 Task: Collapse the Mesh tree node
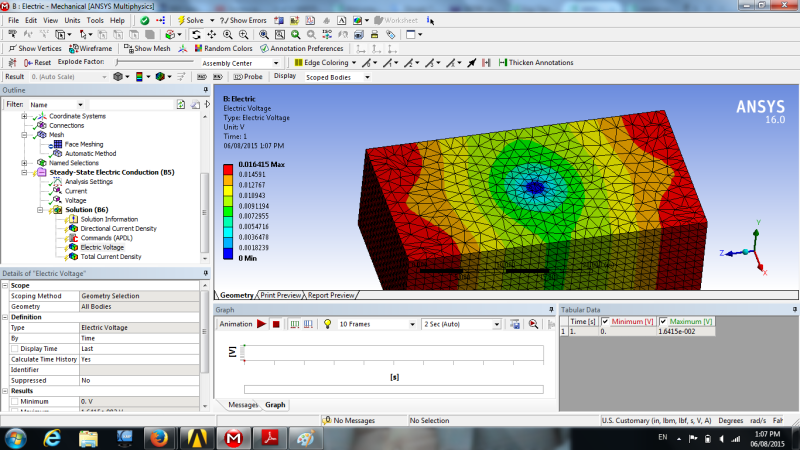coord(24,135)
